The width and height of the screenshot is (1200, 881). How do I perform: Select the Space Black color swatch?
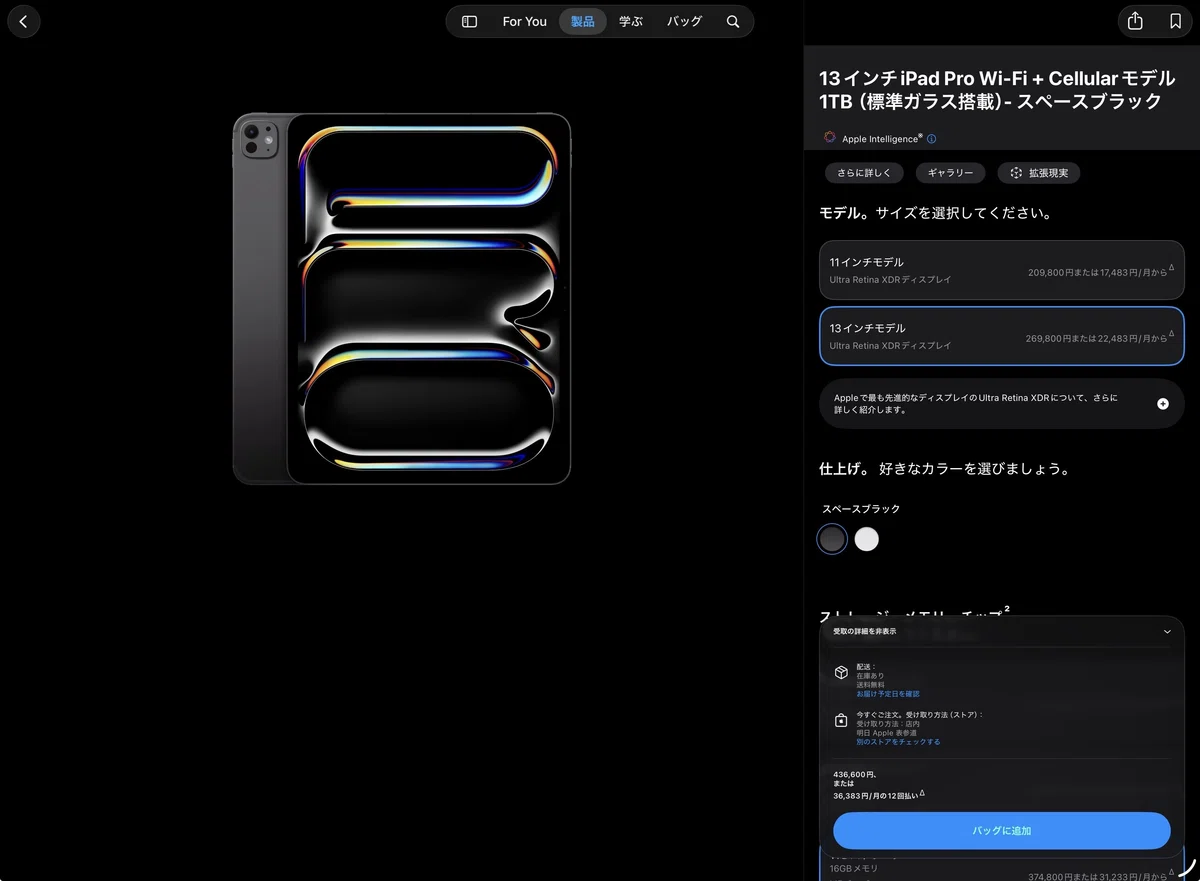(x=832, y=540)
